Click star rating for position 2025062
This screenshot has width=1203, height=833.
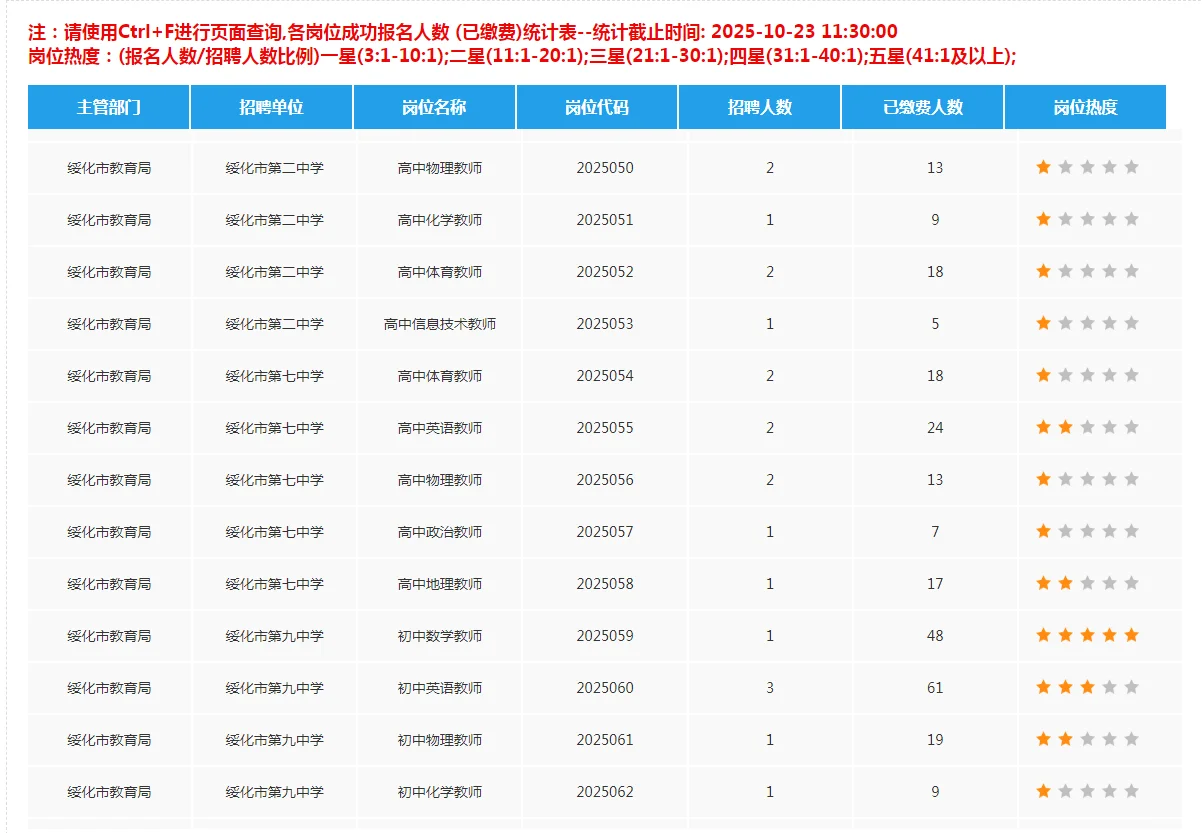pos(1087,791)
